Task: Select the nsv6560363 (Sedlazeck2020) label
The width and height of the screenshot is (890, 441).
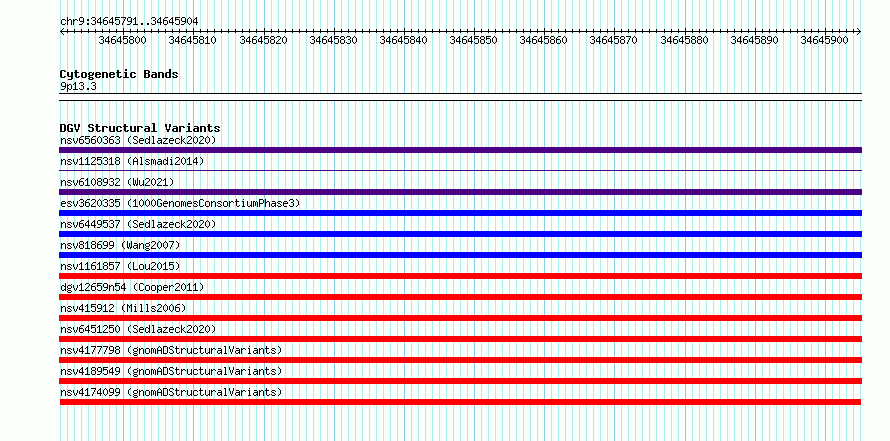Action: point(138,140)
